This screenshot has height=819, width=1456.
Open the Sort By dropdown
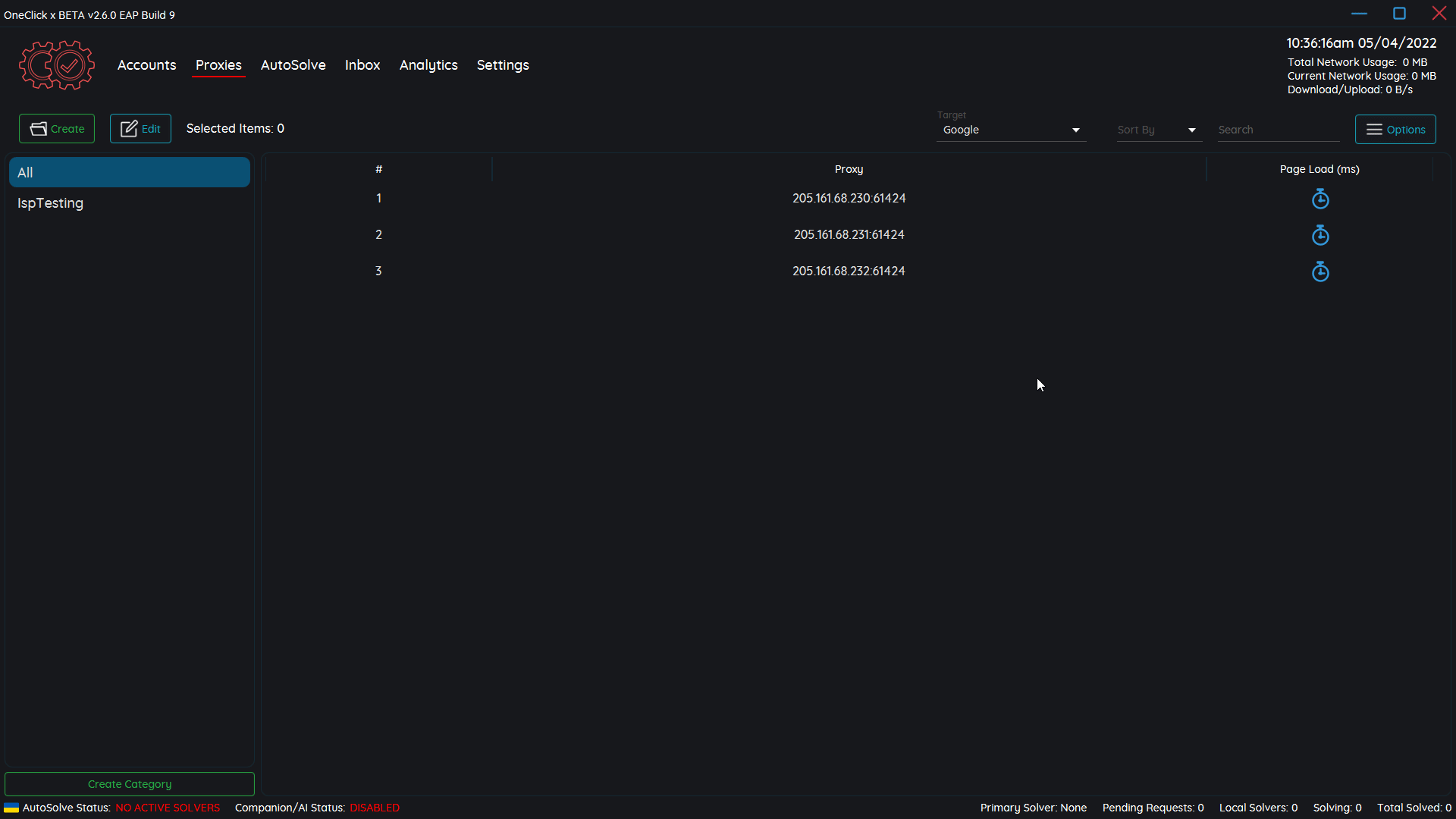pos(1158,130)
